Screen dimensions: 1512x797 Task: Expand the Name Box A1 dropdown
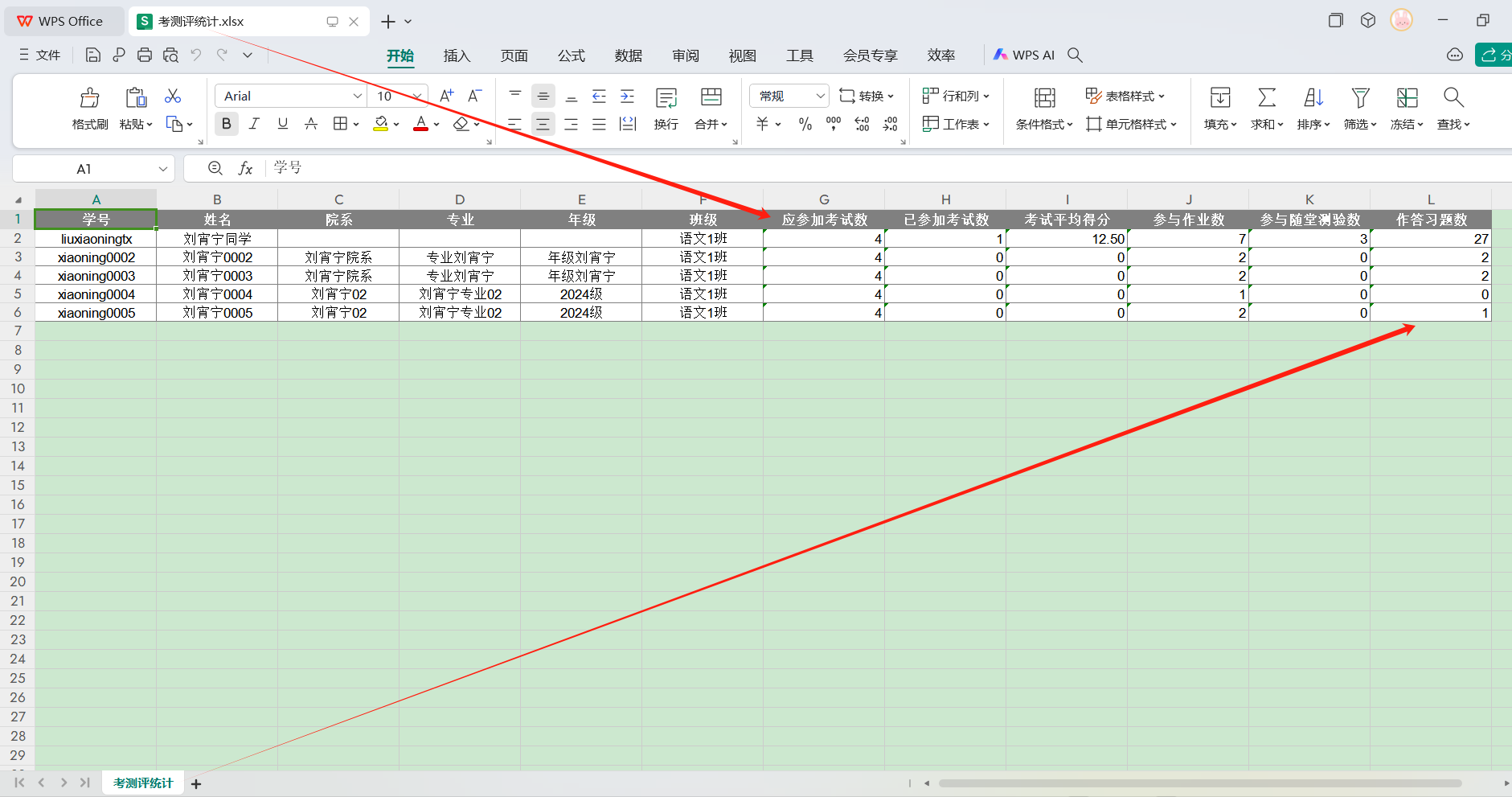(162, 169)
